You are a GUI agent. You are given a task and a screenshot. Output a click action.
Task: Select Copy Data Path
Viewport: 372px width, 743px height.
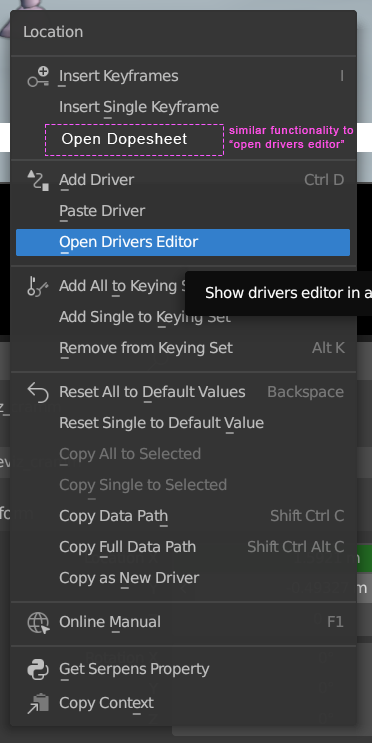pyautogui.click(x=183, y=516)
